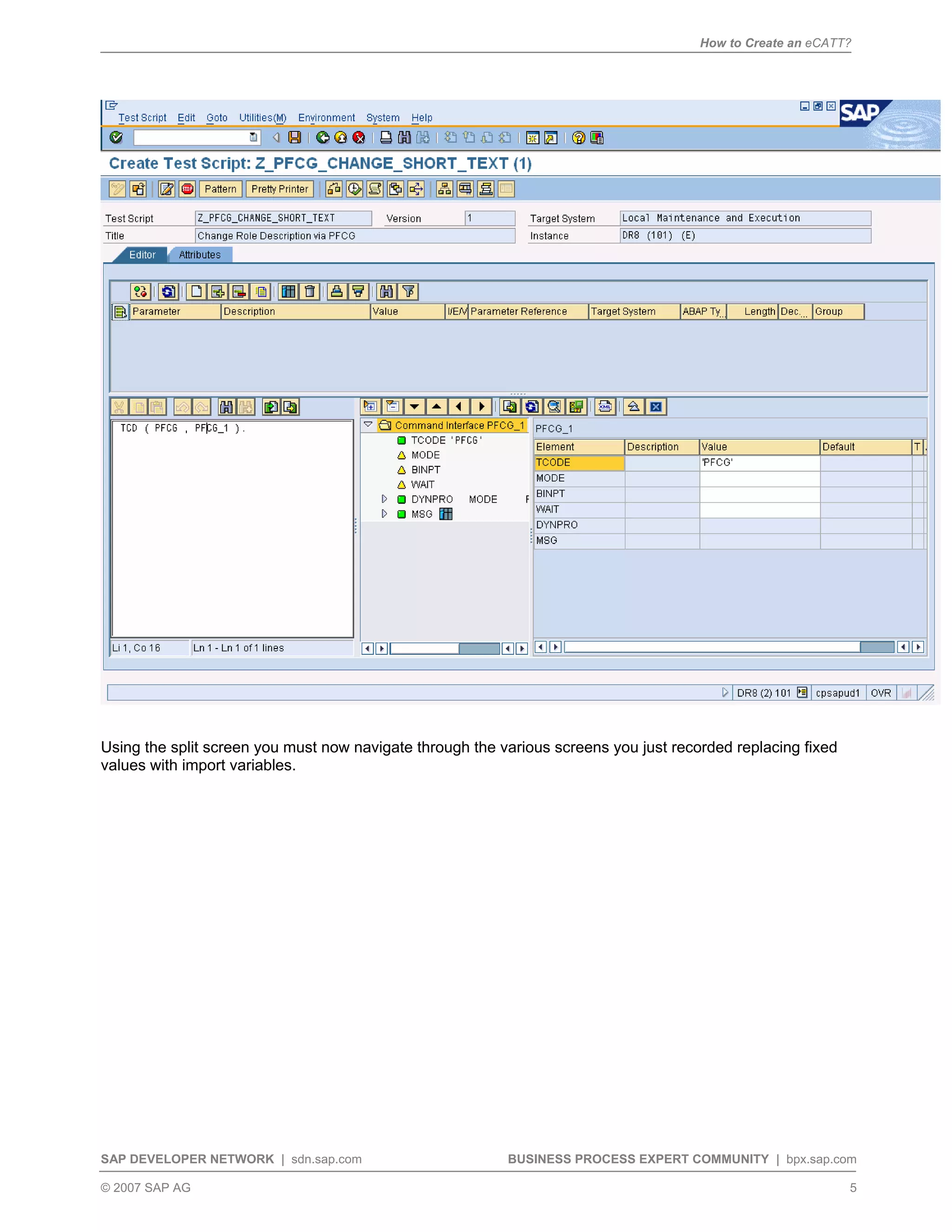Viewport: 952px width, 1232px height.
Task: Switch to the Attributes tab
Action: click(x=199, y=255)
